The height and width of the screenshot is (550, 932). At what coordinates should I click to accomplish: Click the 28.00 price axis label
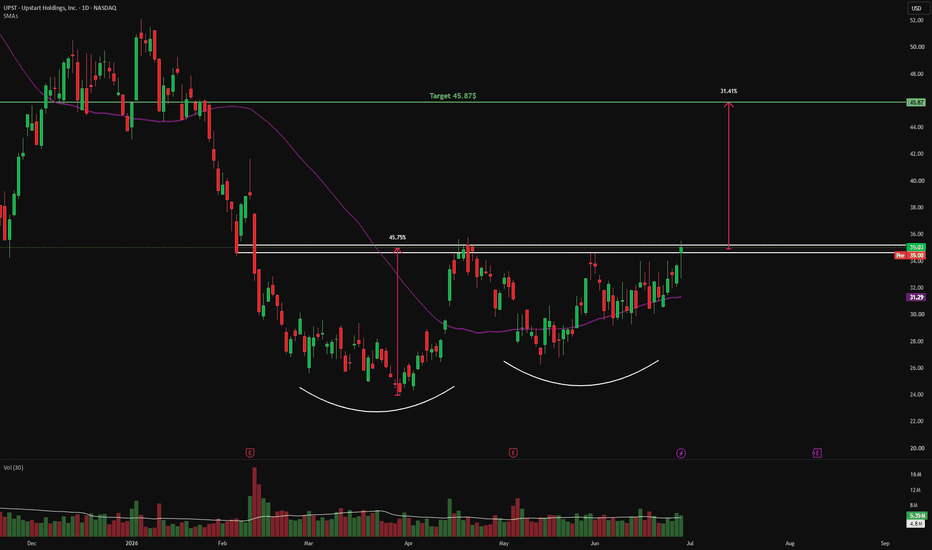point(917,341)
